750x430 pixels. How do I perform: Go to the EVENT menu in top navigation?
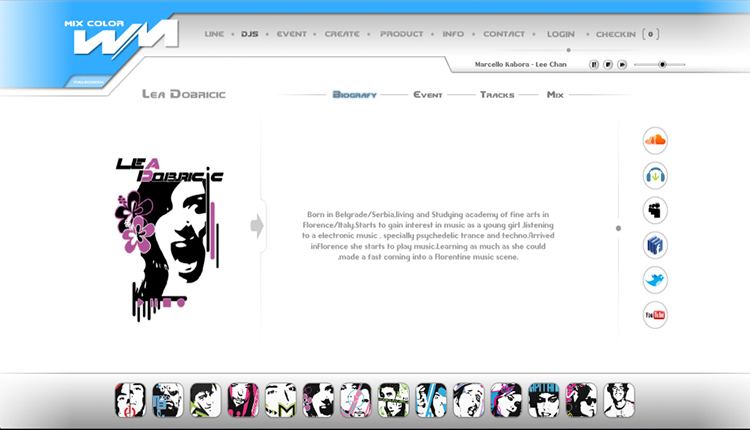tap(292, 34)
